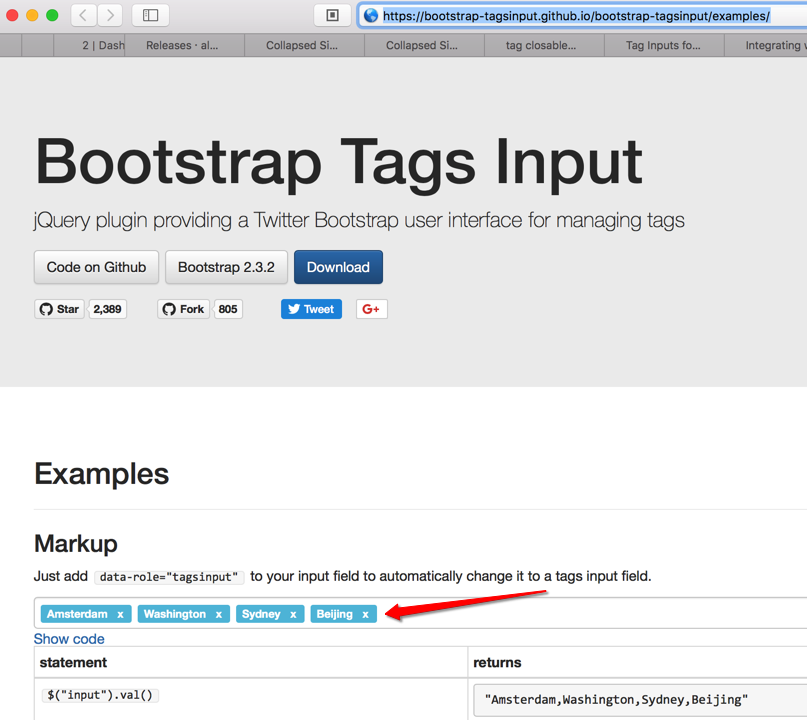Click the 'Code on Github' button

click(x=96, y=267)
